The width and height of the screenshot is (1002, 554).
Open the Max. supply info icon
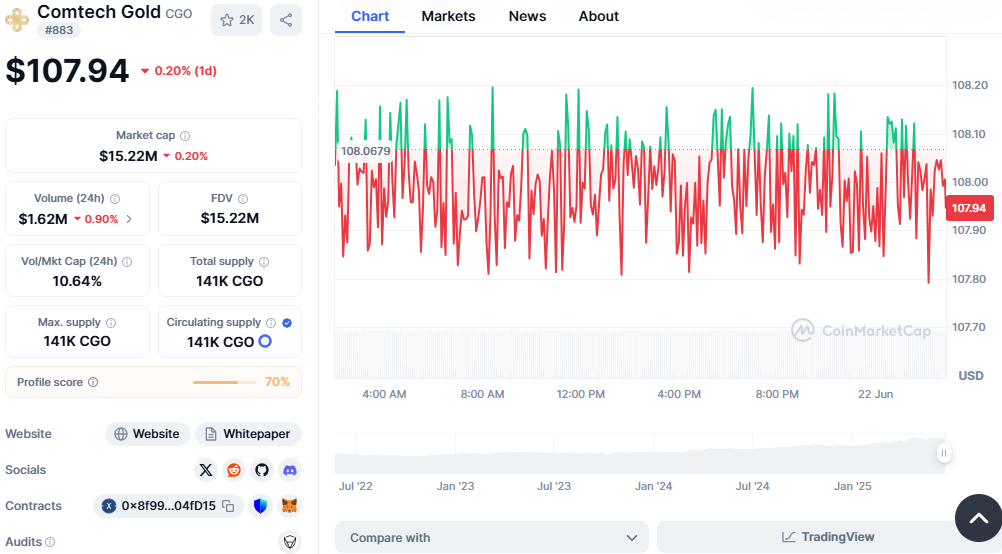[111, 323]
